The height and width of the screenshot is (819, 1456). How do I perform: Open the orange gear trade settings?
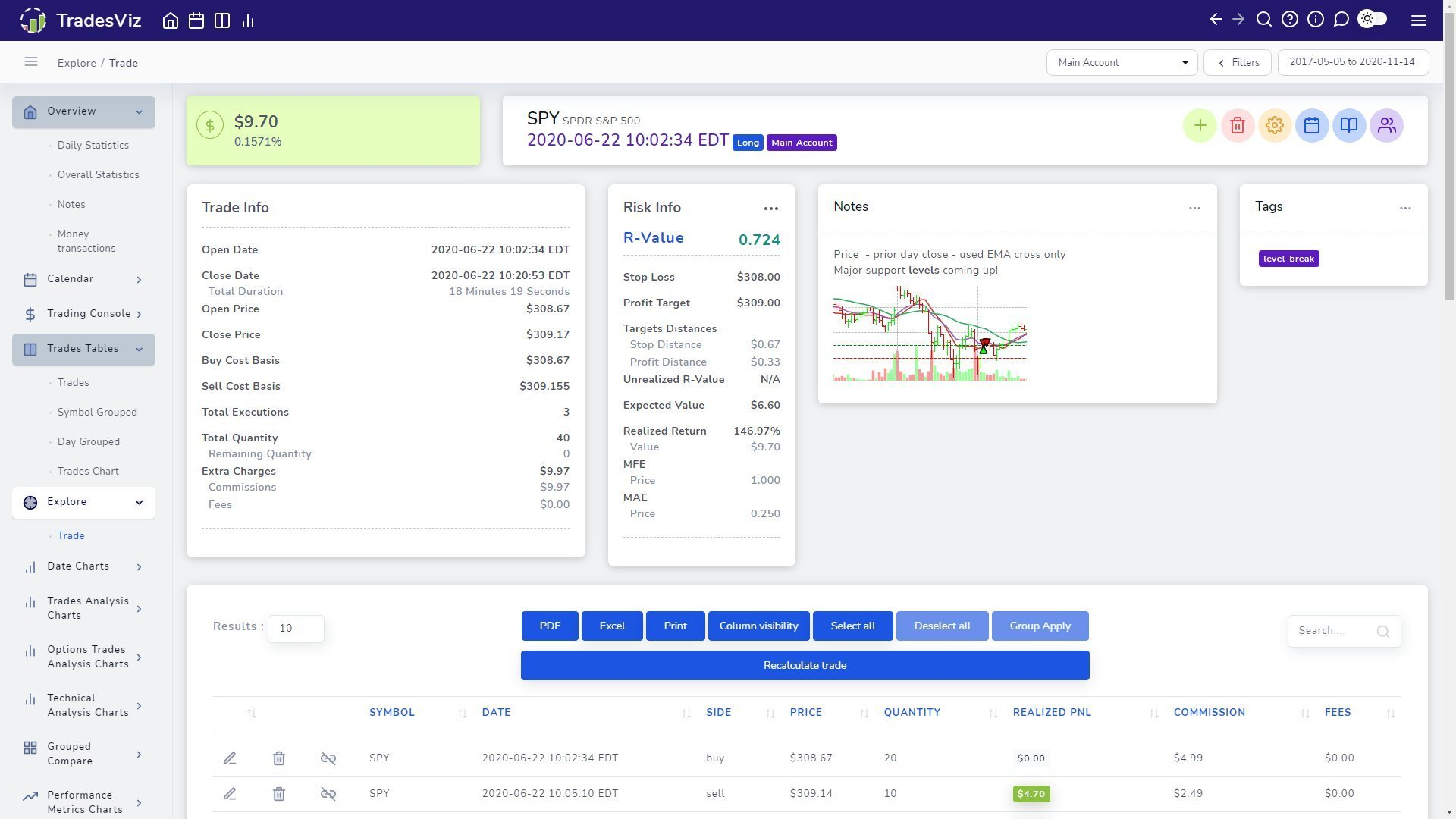point(1275,126)
